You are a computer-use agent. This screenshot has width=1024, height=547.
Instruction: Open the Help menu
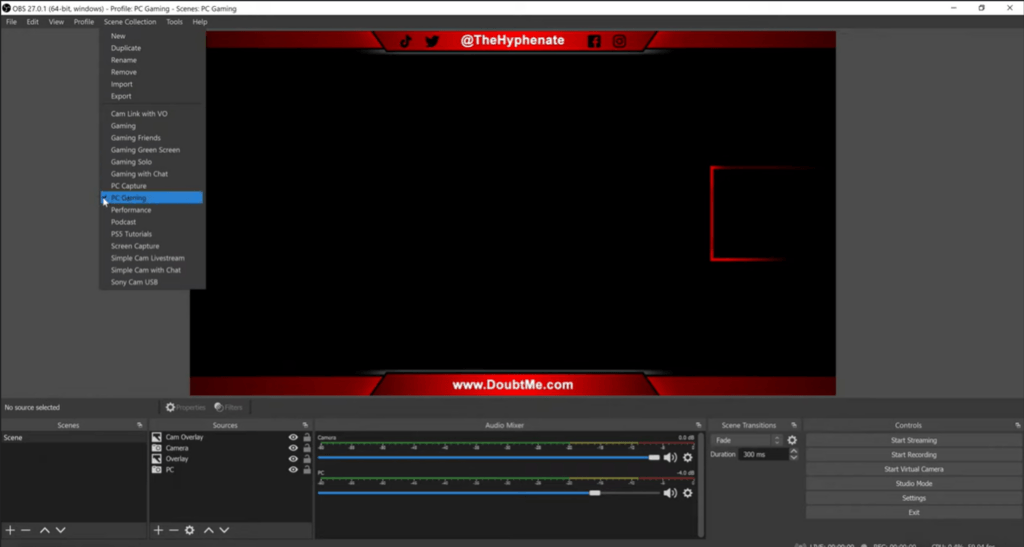click(200, 22)
